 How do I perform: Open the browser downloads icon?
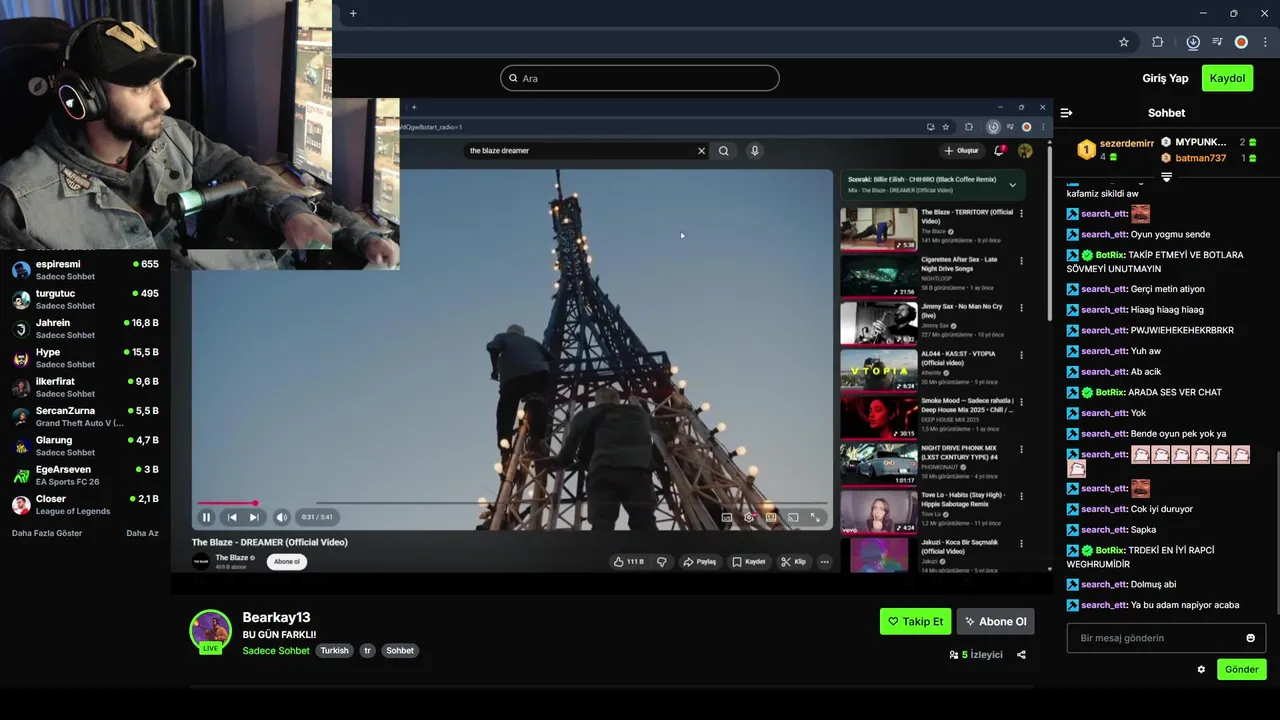click(x=1193, y=42)
